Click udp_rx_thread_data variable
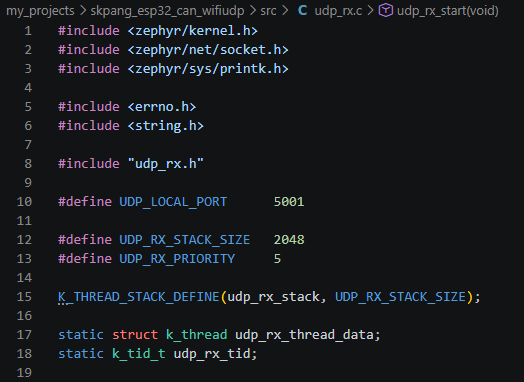Image resolution: width=524 pixels, height=382 pixels. coord(304,335)
